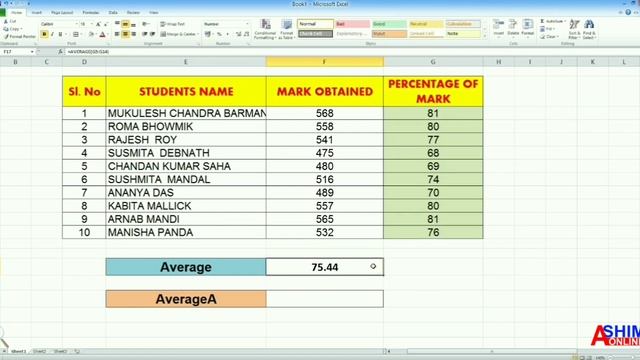Viewport: 640px width, 360px height.
Task: Click the Font Color red A icon
Action: click(x=102, y=34)
